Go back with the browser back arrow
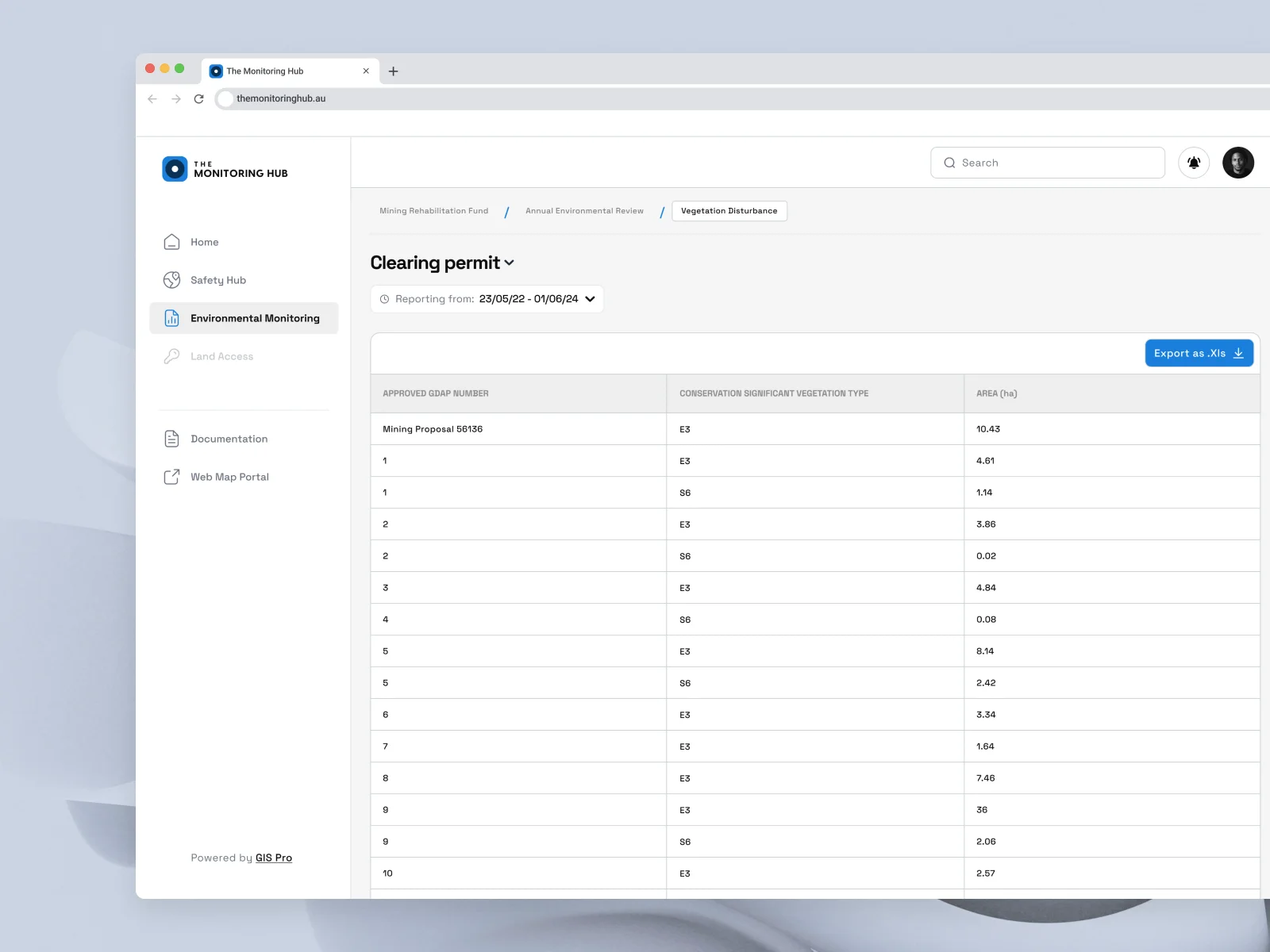The image size is (1270, 952). click(152, 99)
